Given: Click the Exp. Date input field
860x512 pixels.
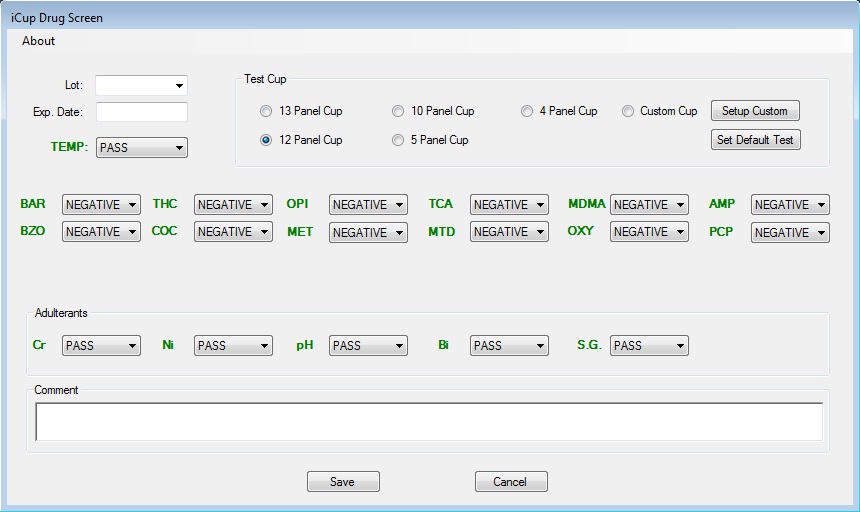Looking at the screenshot, I should [x=142, y=112].
